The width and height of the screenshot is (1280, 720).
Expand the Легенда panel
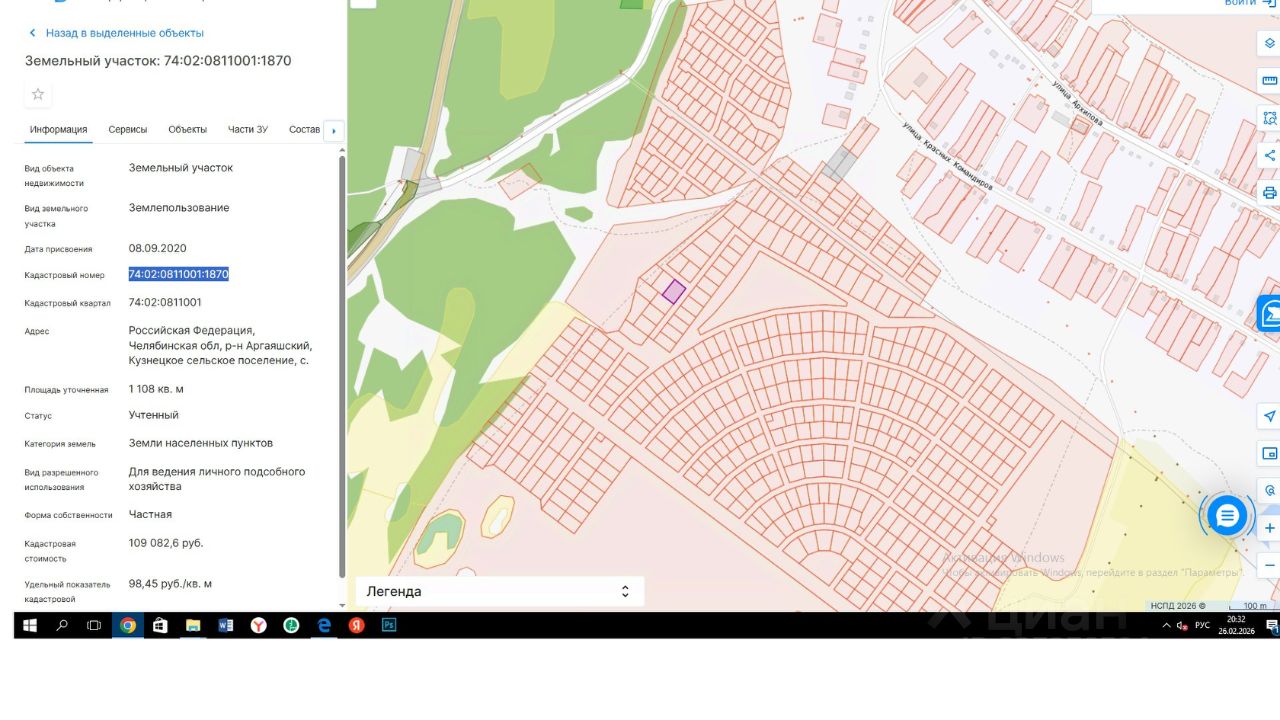point(499,591)
